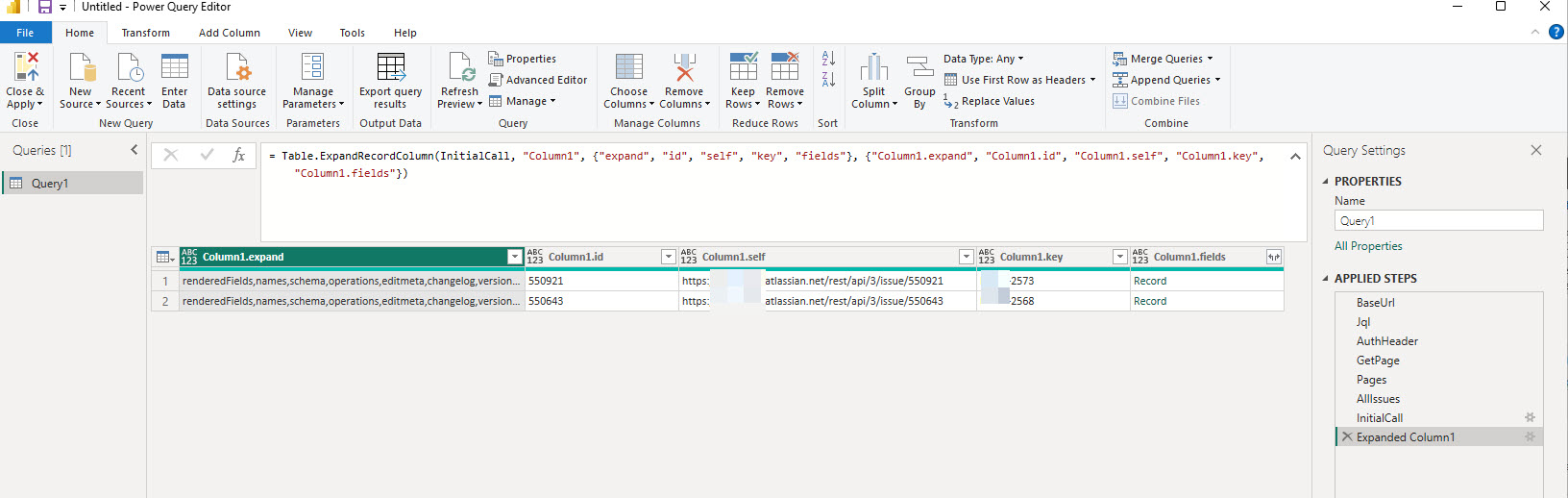Click the formula bar confirm checkmark
Image resolution: width=1568 pixels, height=498 pixels.
207,155
